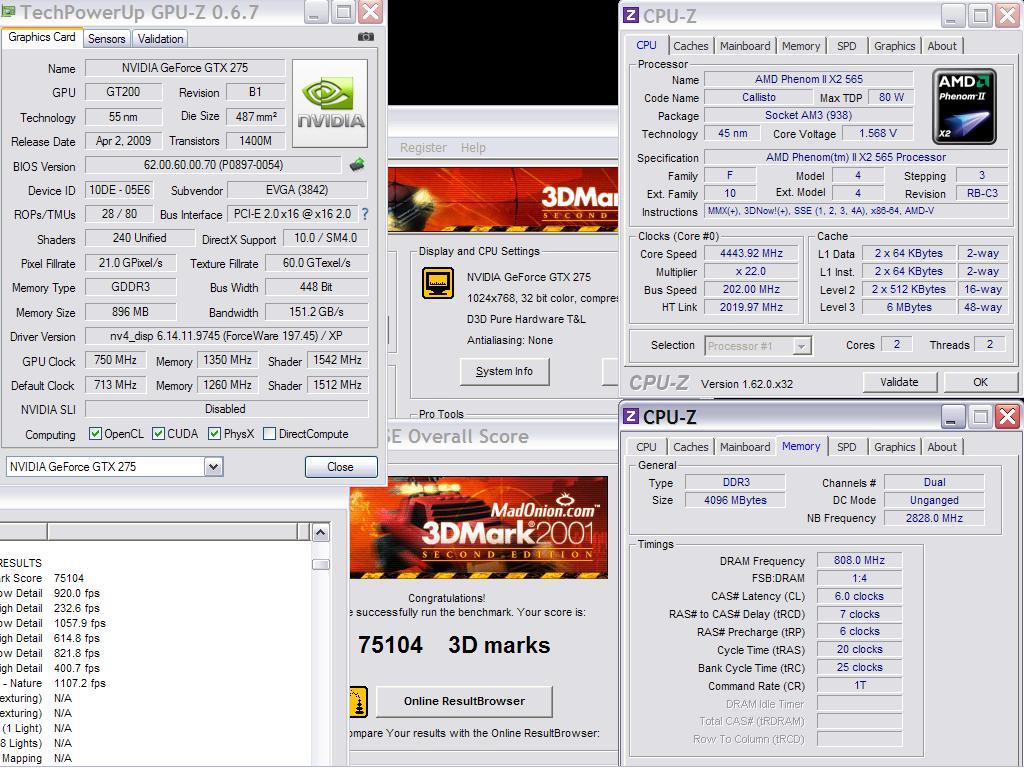The width and height of the screenshot is (1024, 768).
Task: Click the Bandwidth 151.2 GB/s field
Action: point(316,312)
